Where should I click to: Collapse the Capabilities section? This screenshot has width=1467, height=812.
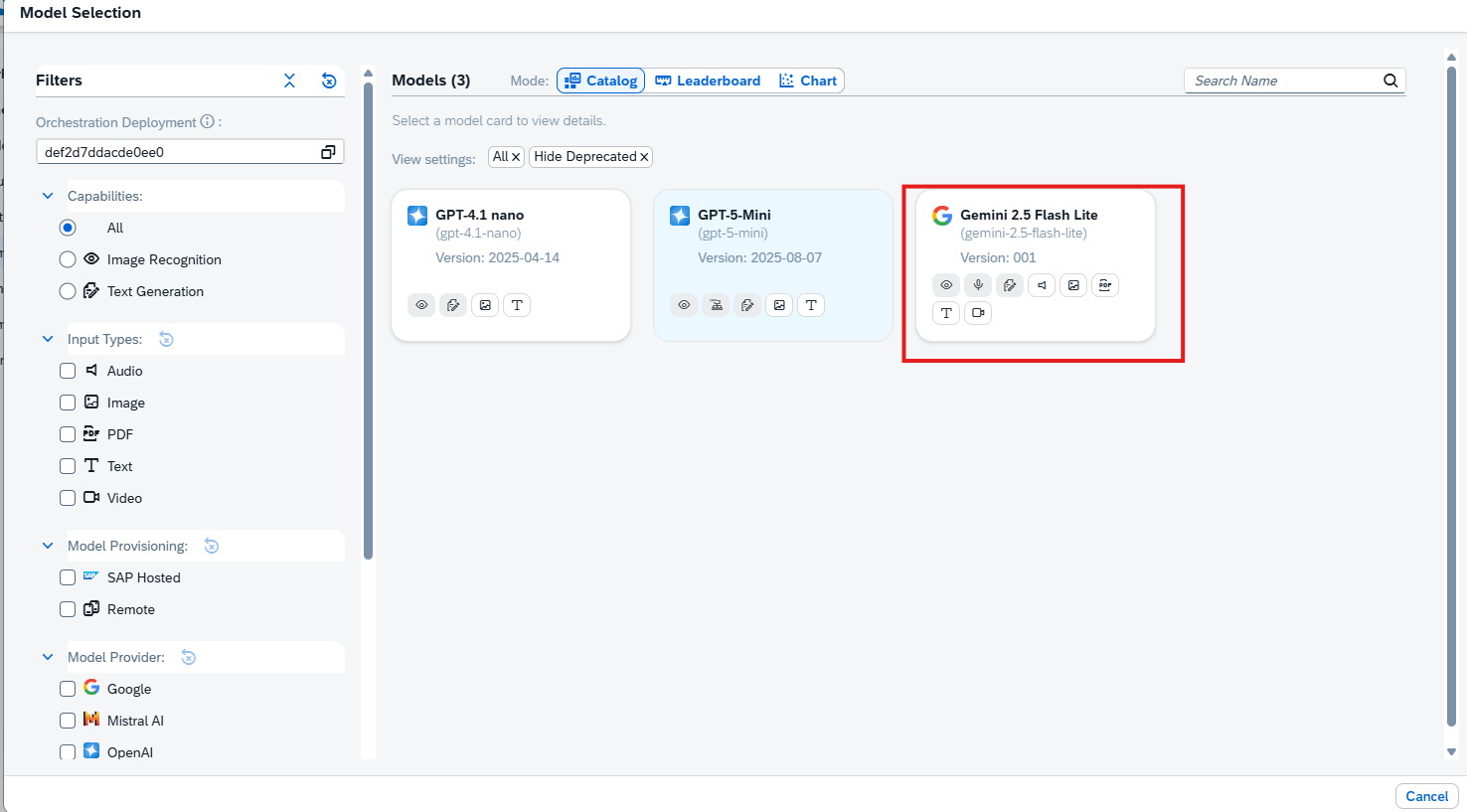[48, 196]
